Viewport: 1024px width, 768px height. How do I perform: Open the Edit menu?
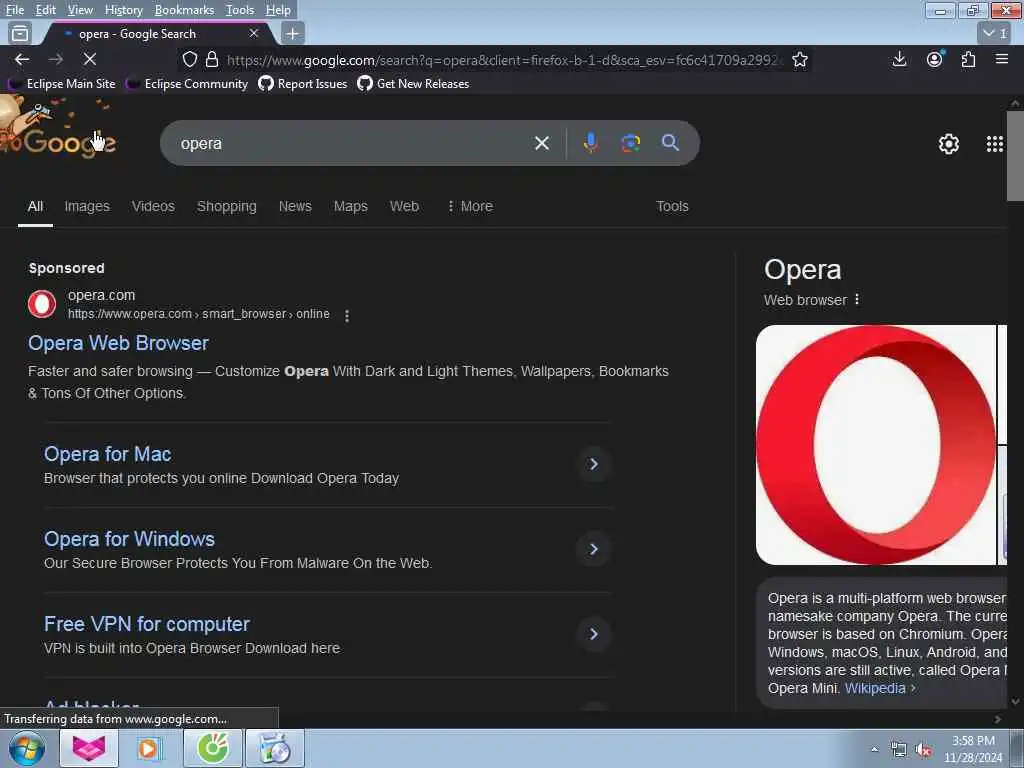click(46, 10)
